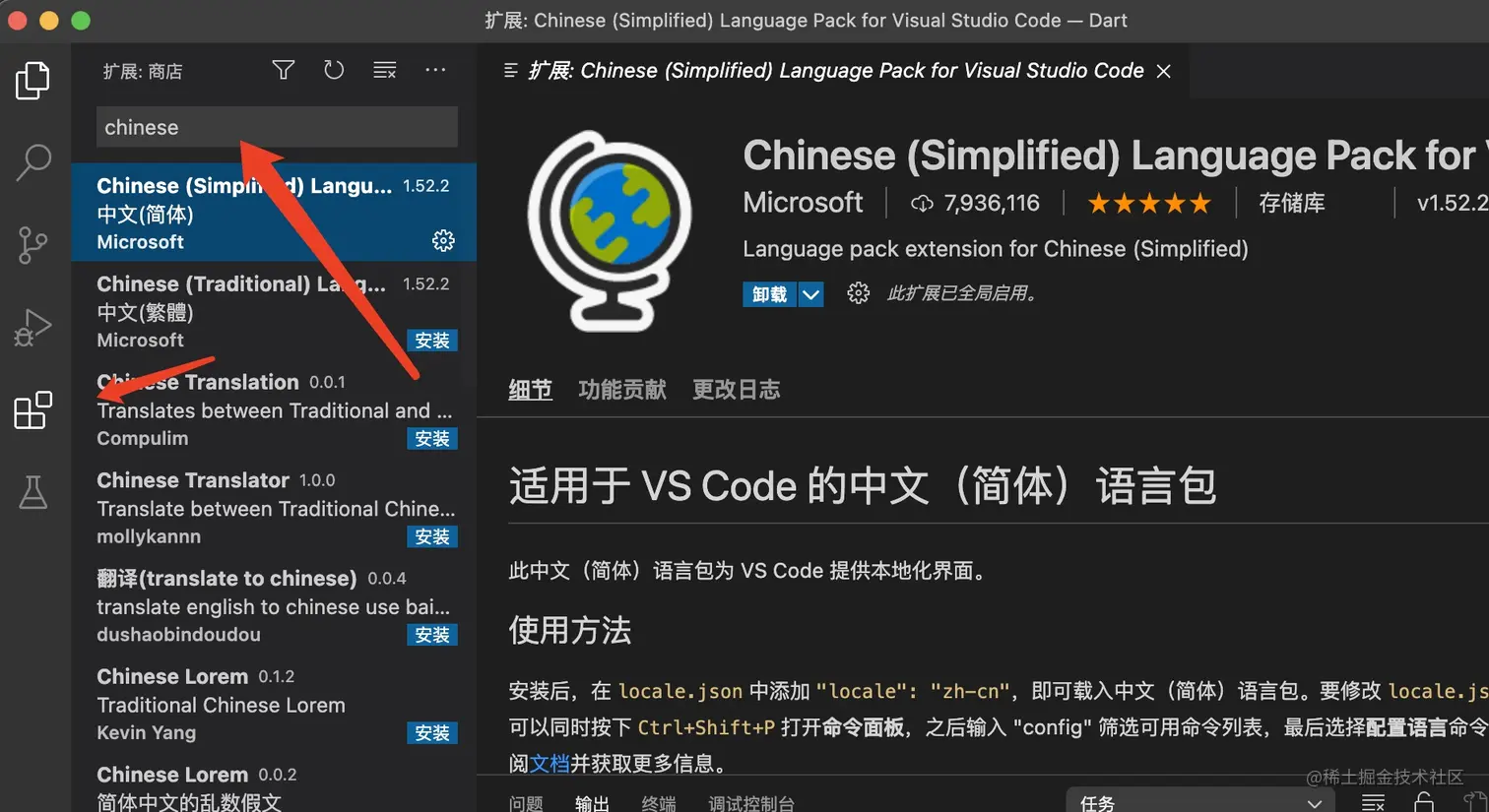Open gear menu for Chinese (Simplified) list item
The width and height of the screenshot is (1489, 812).
click(x=443, y=240)
